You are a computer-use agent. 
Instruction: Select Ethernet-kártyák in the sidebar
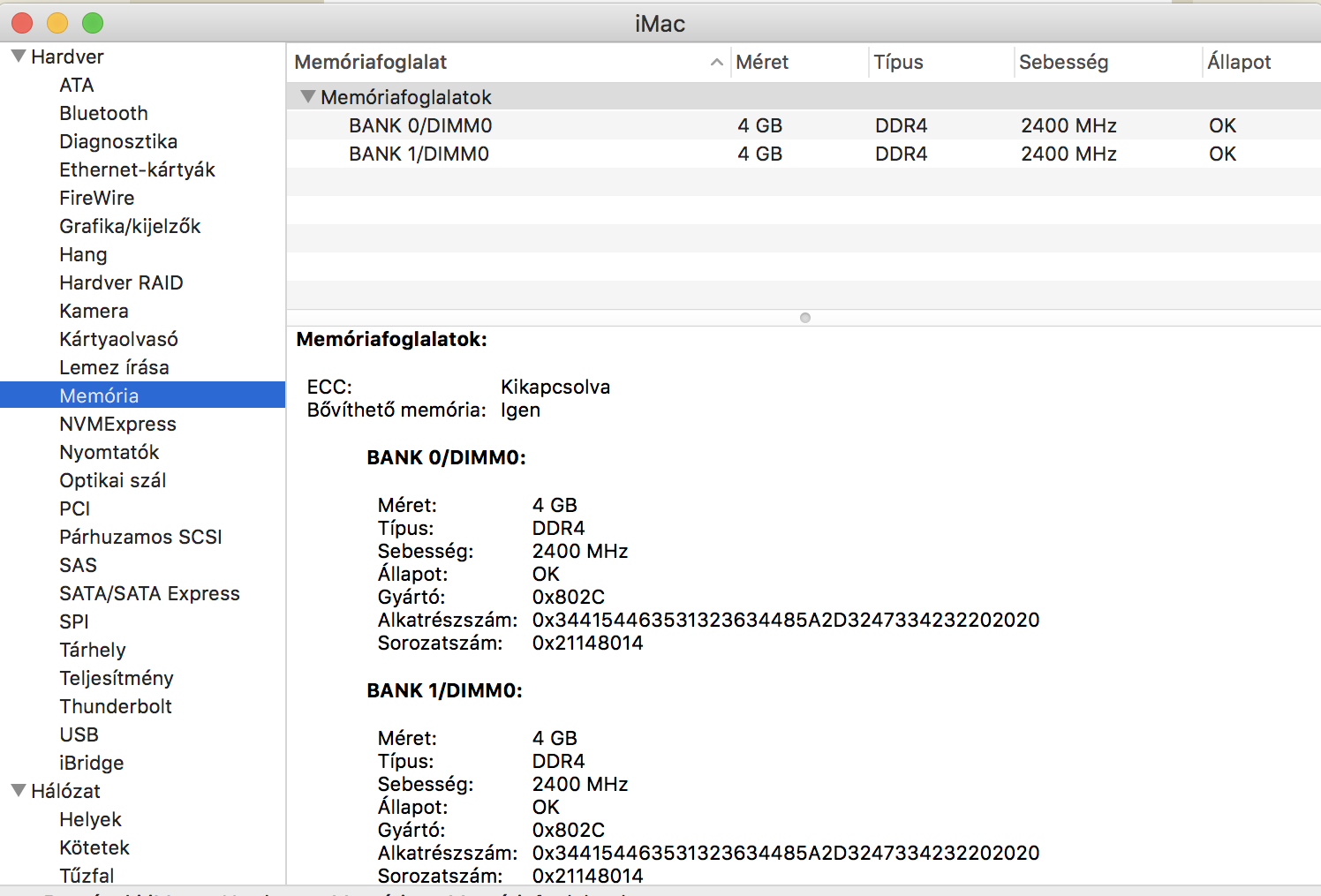(x=137, y=169)
